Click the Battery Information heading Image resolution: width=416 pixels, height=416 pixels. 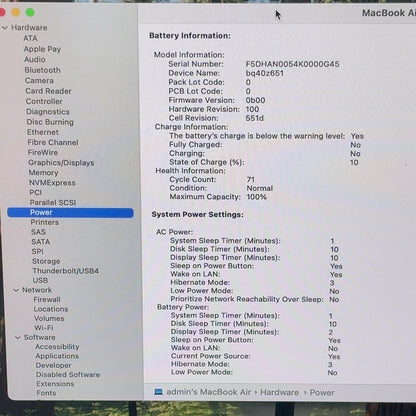pyautogui.click(x=190, y=36)
